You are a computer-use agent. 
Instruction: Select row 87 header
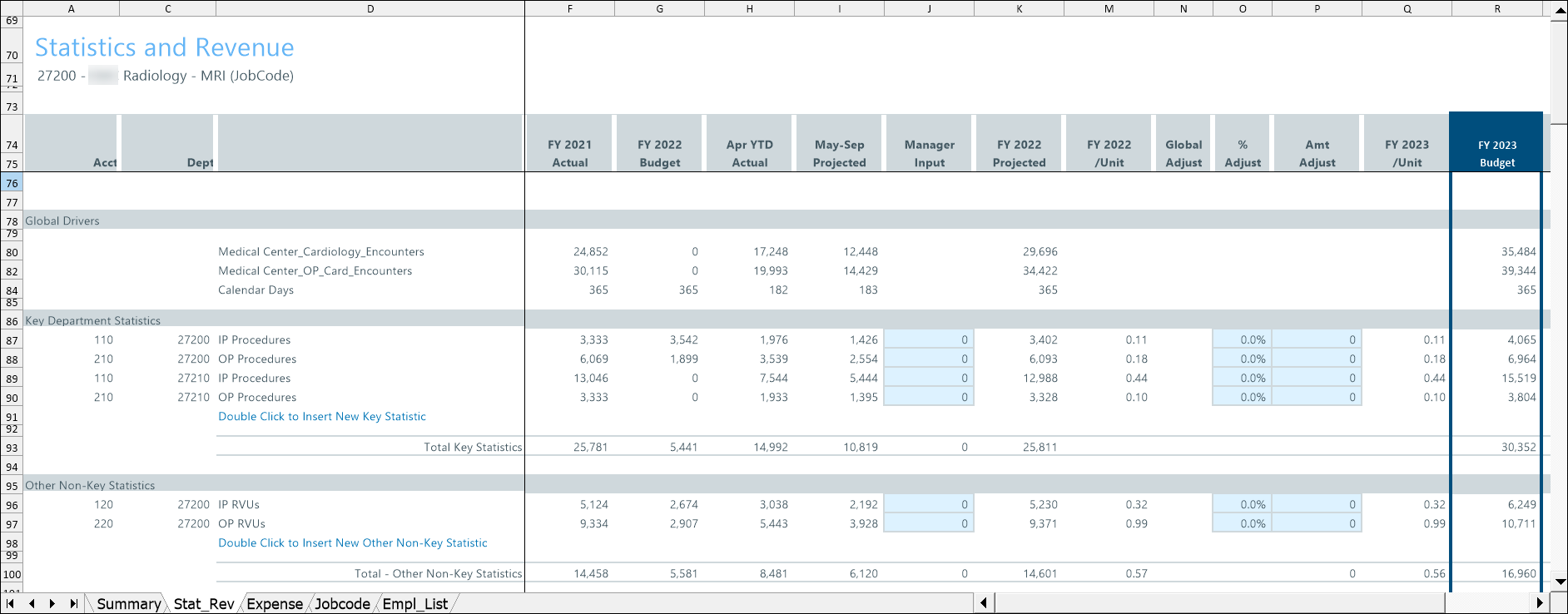(x=12, y=340)
